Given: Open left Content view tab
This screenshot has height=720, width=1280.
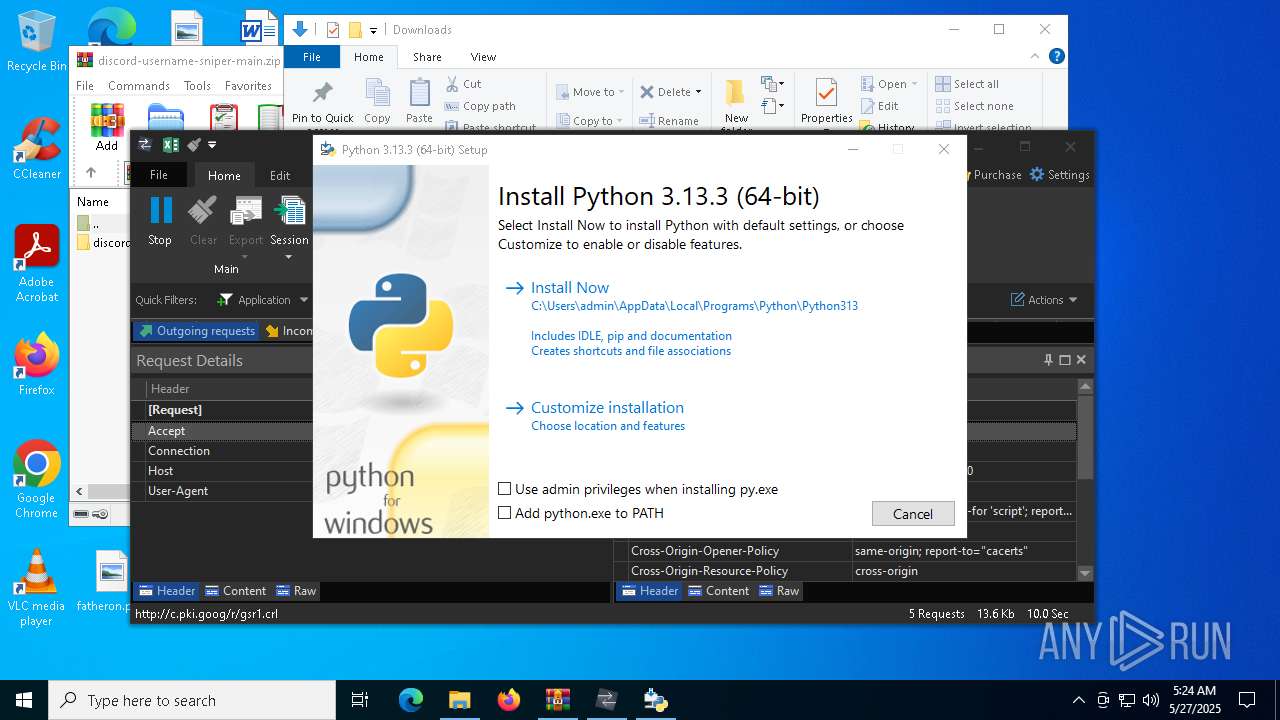Looking at the screenshot, I should [x=235, y=591].
